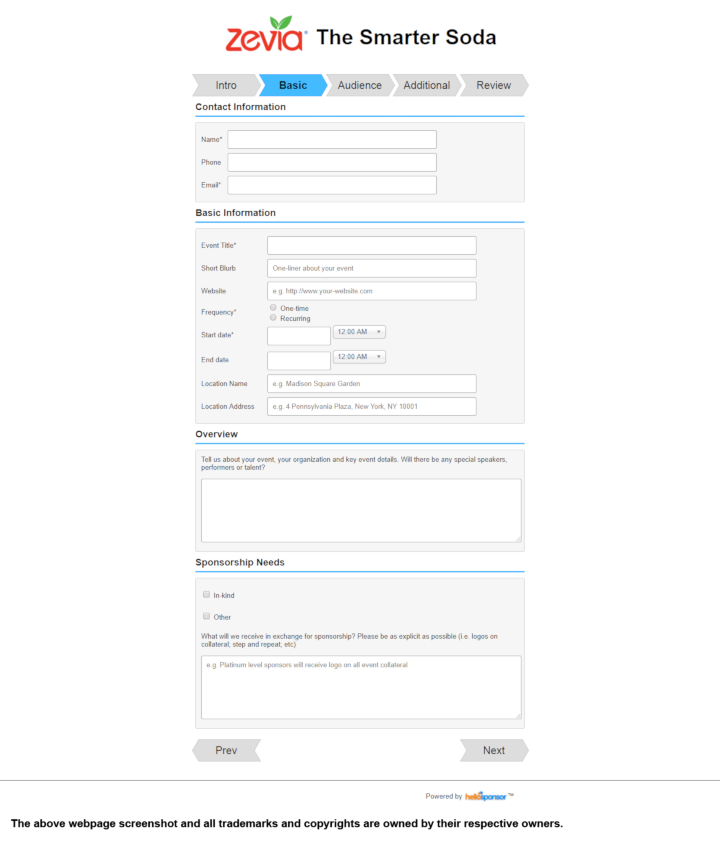The height and width of the screenshot is (841, 720).
Task: Open the Start date time dropdown
Action: coord(359,332)
